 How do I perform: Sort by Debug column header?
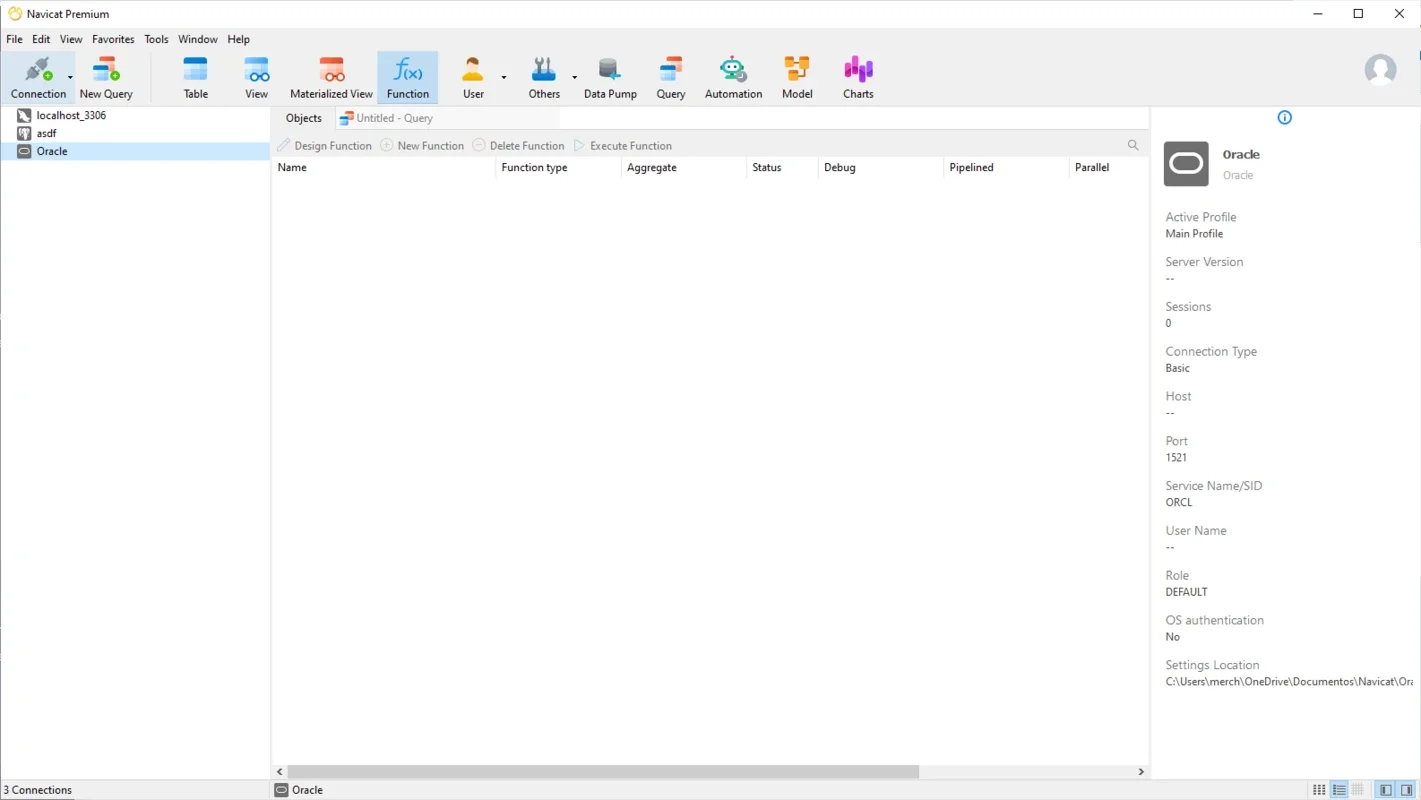[x=881, y=167]
